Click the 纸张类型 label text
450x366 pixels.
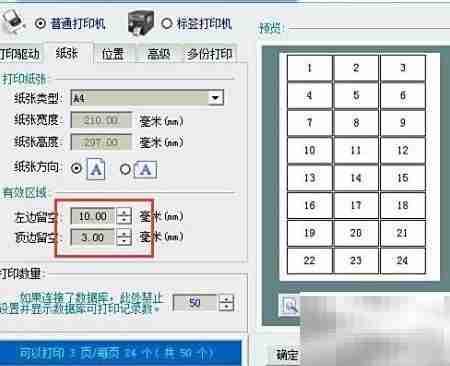39,98
